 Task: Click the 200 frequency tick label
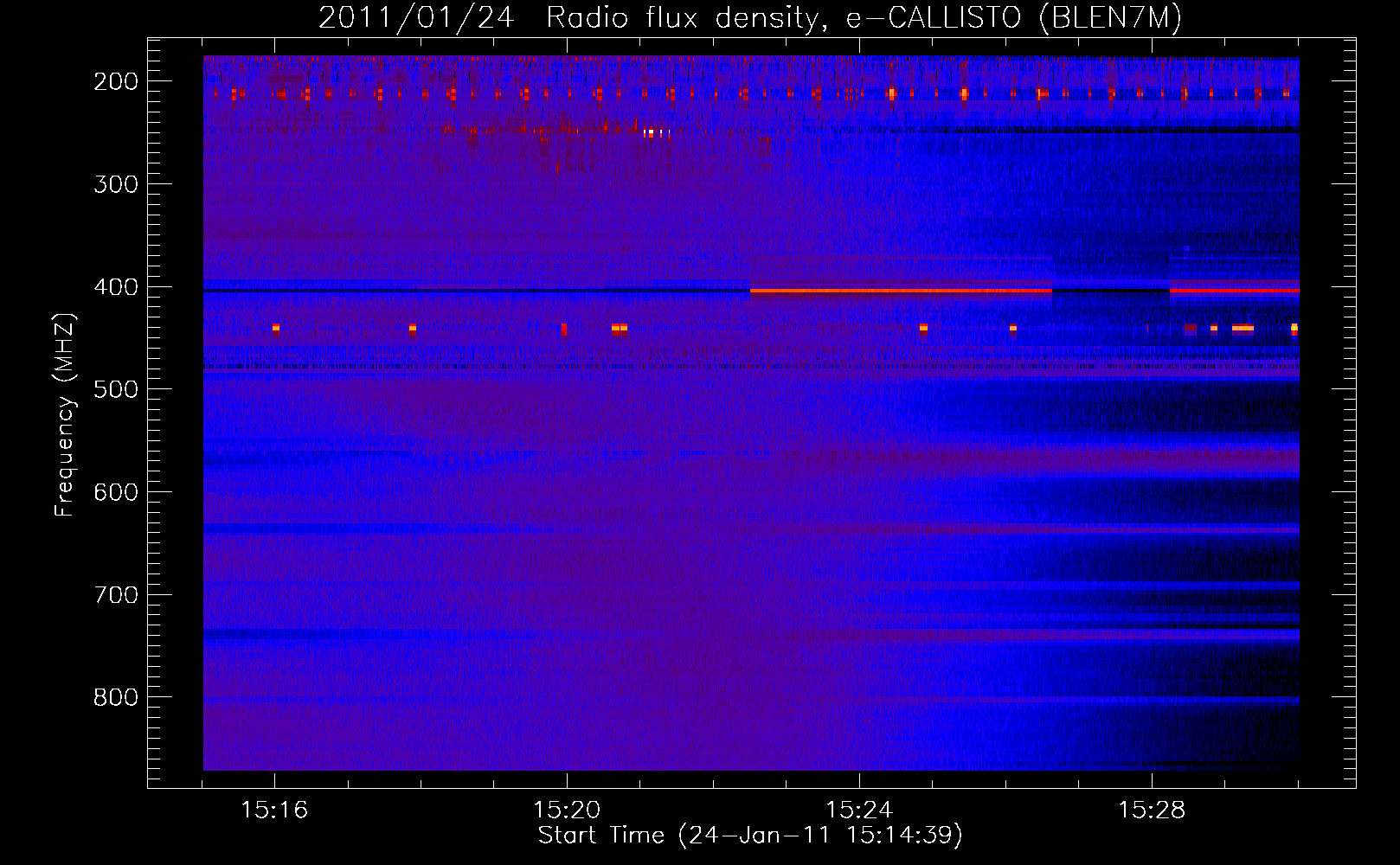115,81
